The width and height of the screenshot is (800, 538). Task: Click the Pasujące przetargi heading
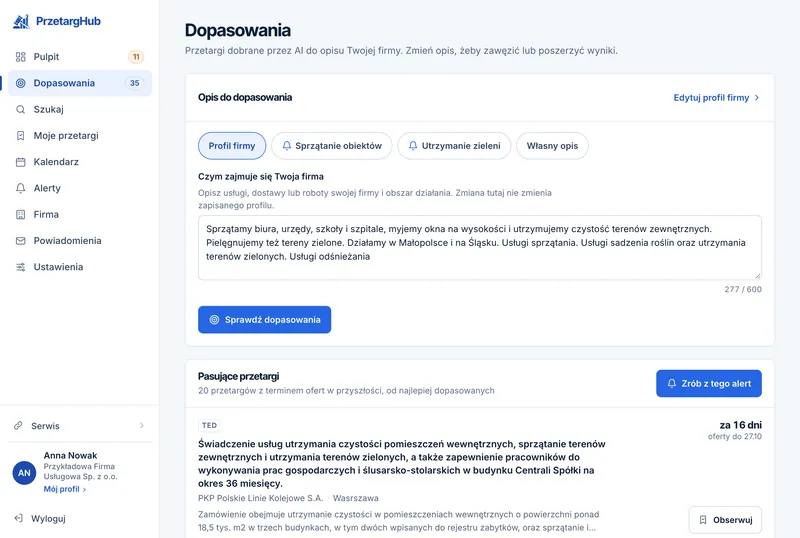[238, 376]
